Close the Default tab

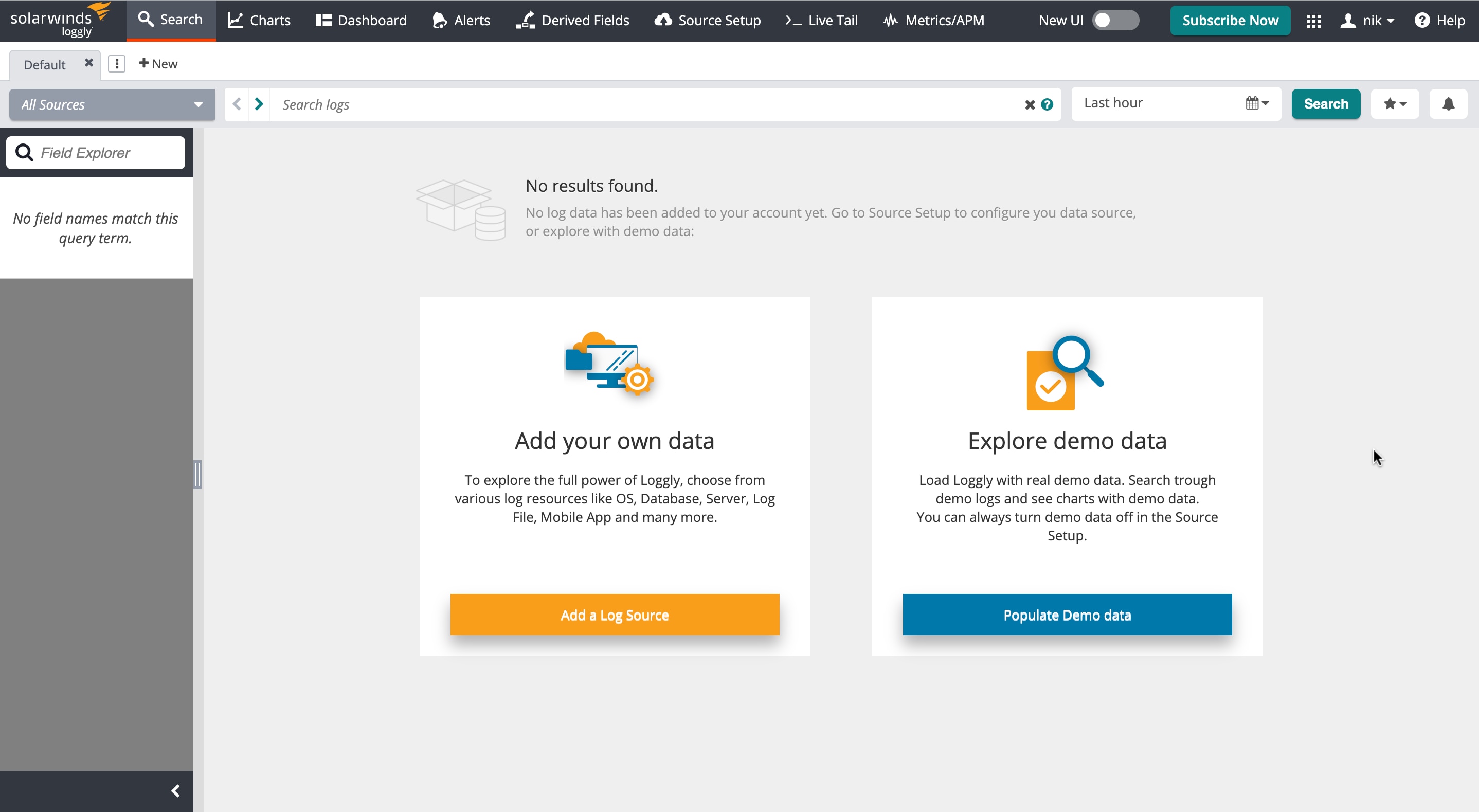click(88, 63)
